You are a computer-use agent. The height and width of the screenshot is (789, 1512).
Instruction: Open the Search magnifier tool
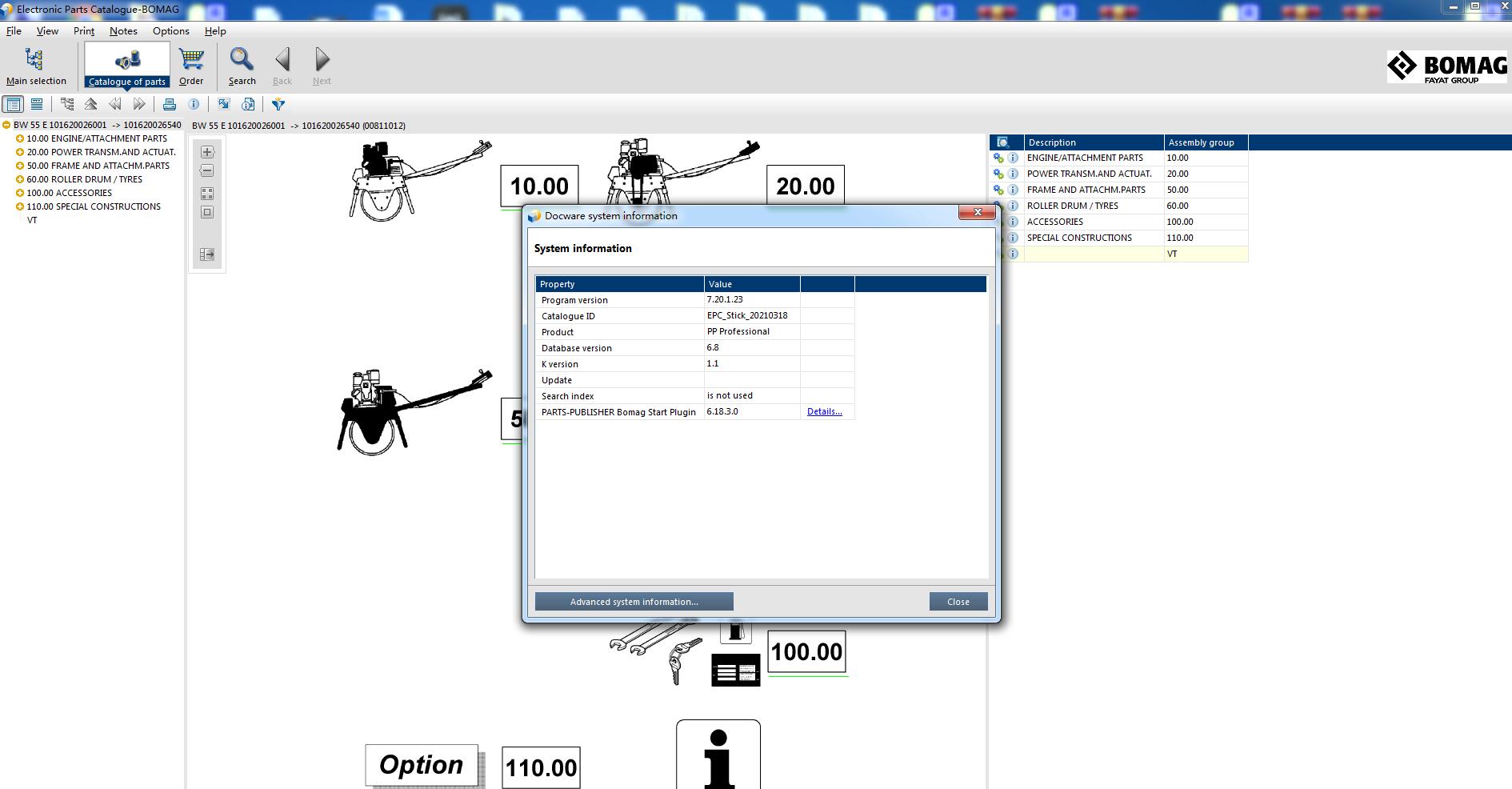coord(242,66)
